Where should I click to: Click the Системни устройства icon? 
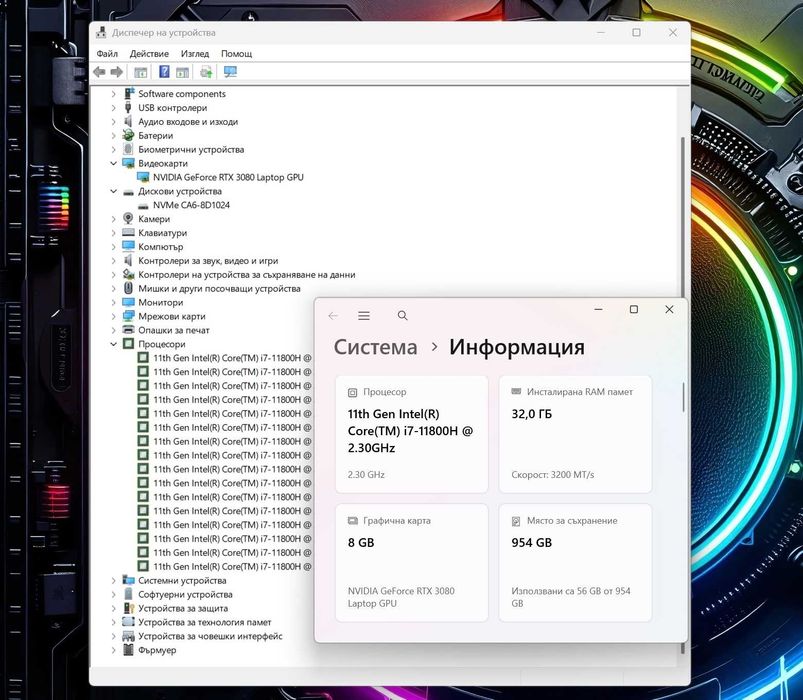[x=128, y=580]
